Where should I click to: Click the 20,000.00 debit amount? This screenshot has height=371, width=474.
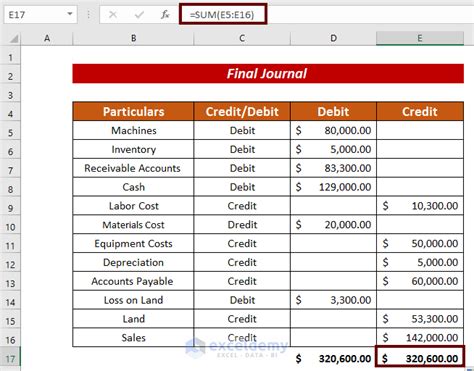[333, 225]
